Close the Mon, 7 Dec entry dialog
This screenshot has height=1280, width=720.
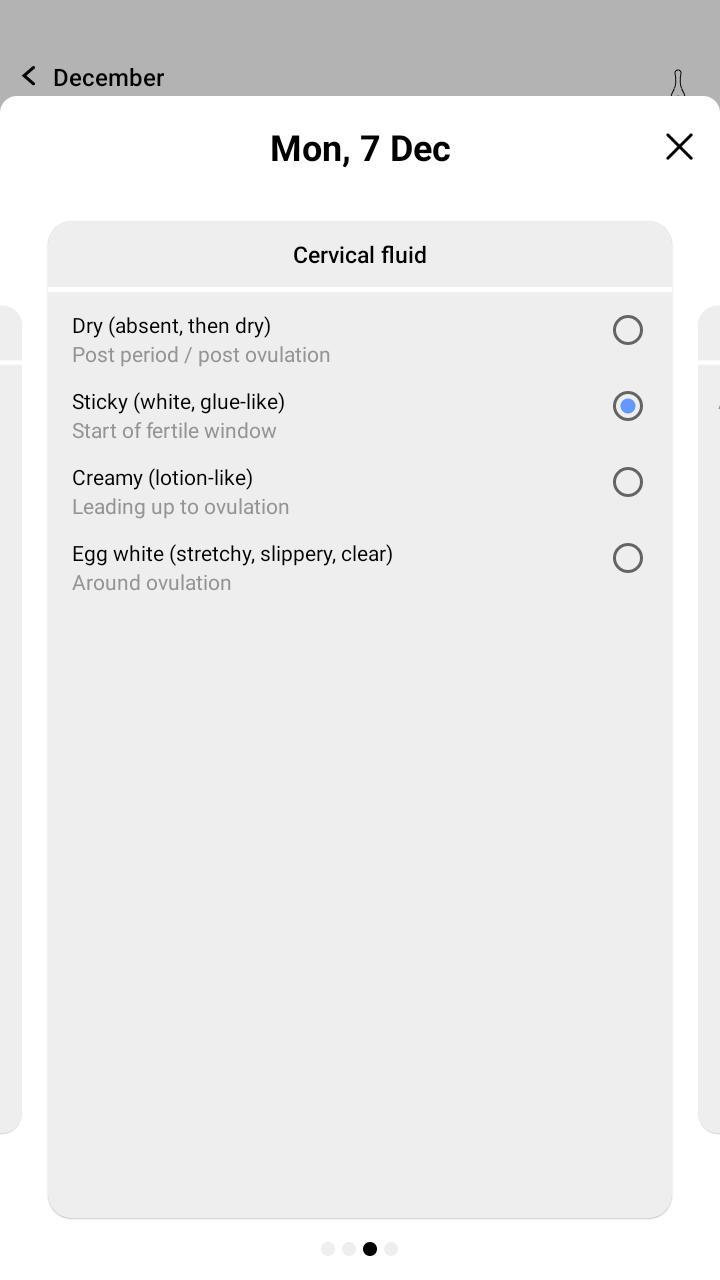pyautogui.click(x=679, y=146)
